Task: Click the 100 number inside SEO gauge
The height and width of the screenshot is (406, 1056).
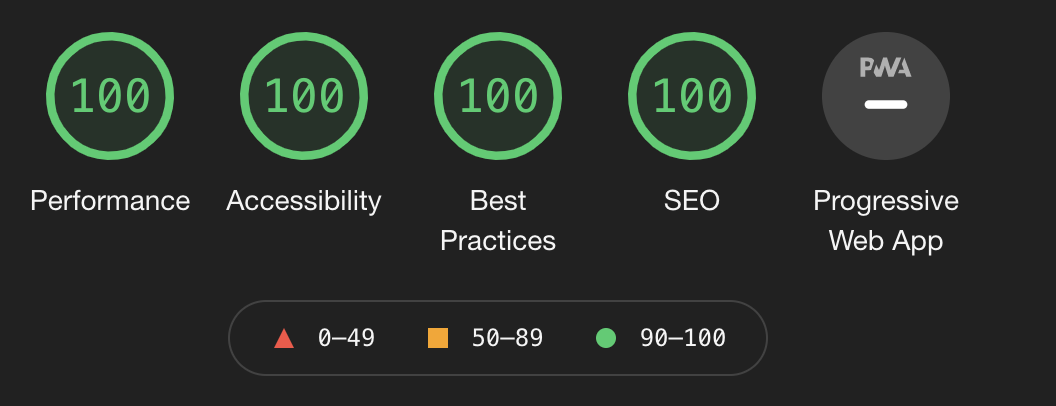Action: coord(692,96)
